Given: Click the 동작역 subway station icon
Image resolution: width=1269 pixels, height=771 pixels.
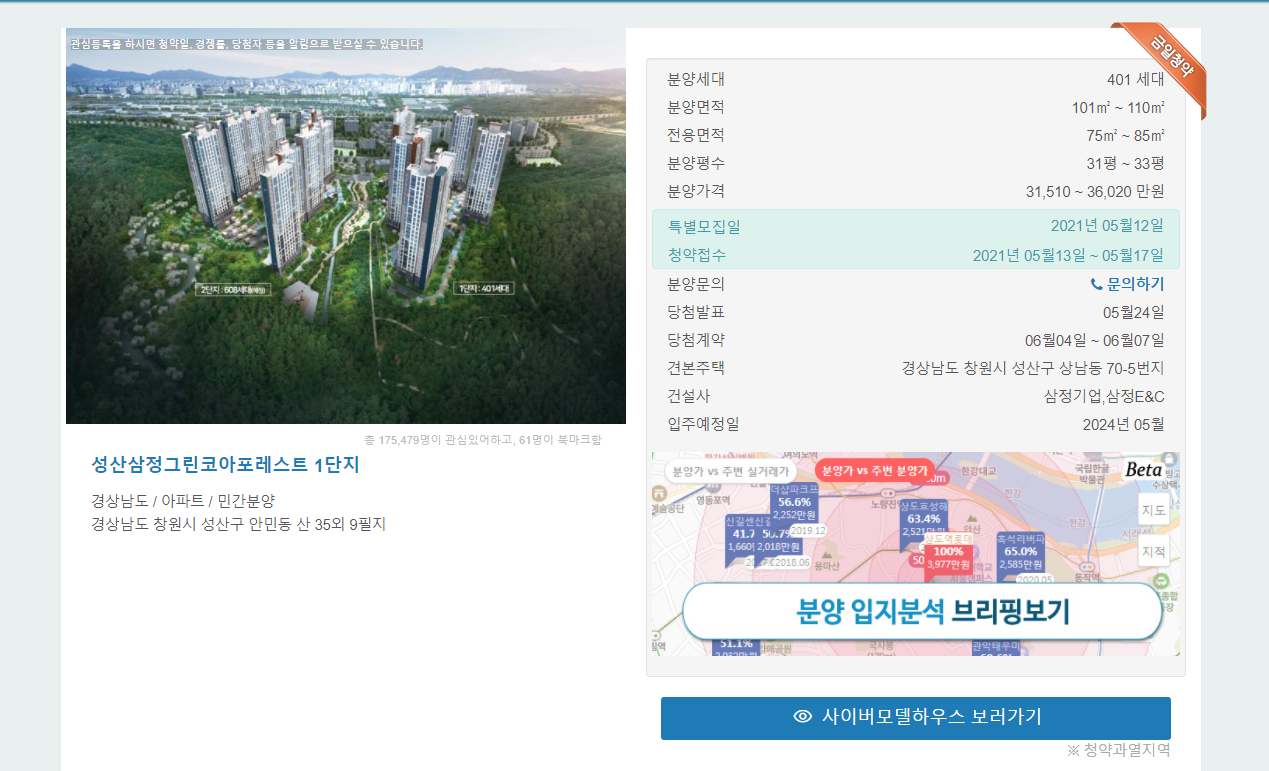Looking at the screenshot, I should coord(1086,565).
